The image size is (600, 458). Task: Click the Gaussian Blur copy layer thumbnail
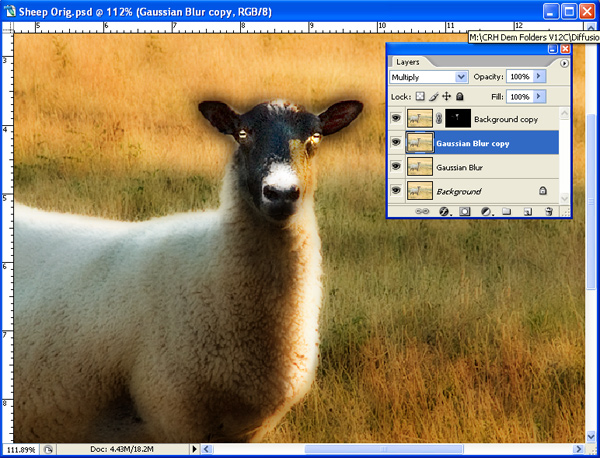(x=420, y=142)
